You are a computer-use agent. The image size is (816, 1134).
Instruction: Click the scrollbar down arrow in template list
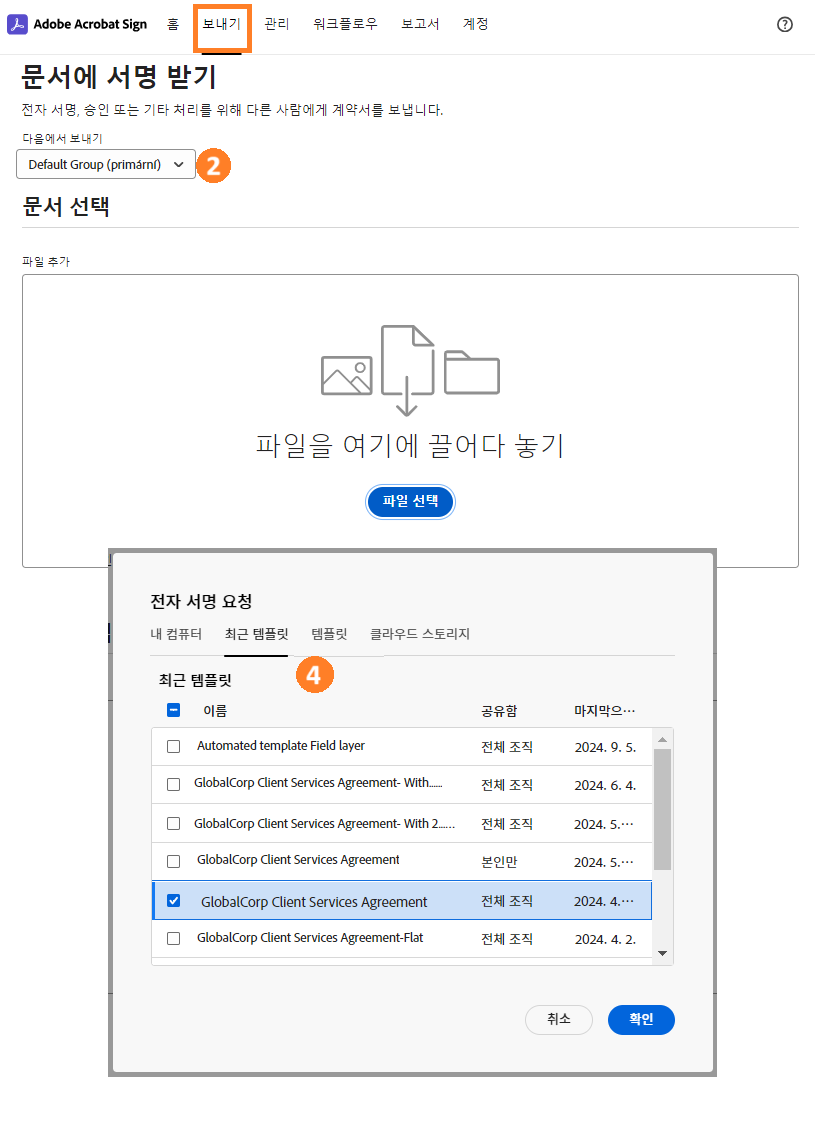(661, 953)
